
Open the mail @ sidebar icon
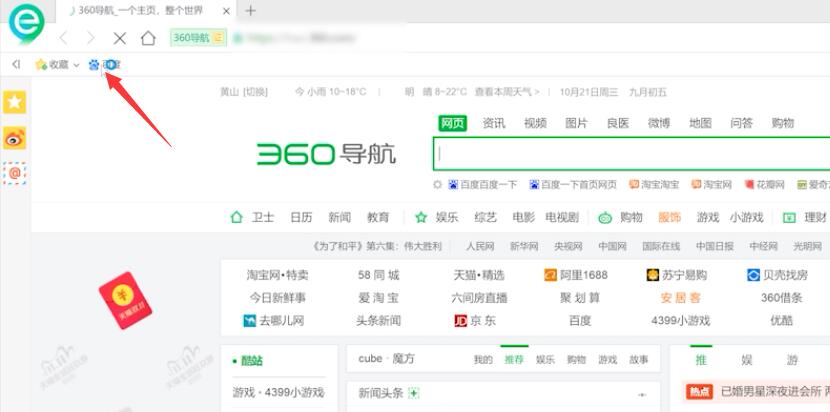[14, 173]
